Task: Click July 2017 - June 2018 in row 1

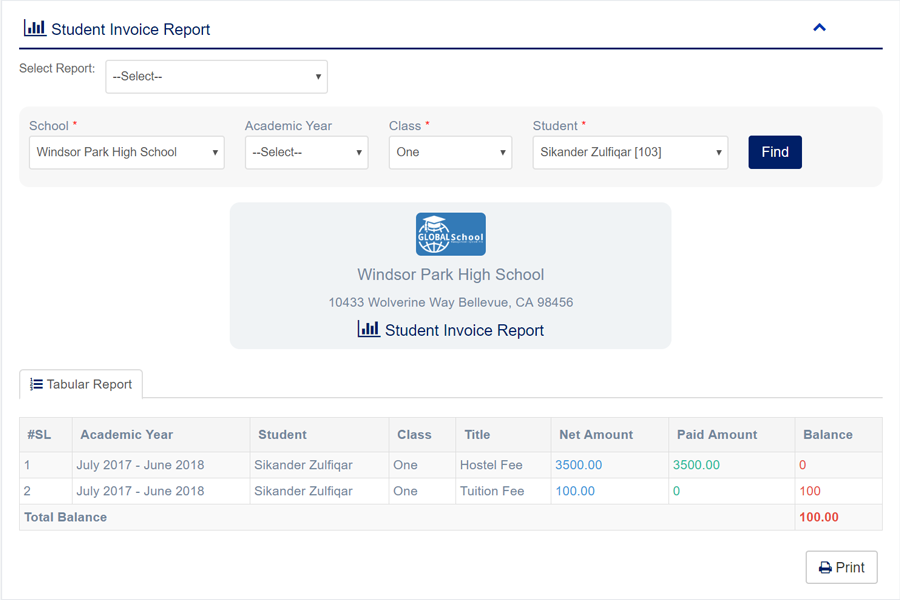Action: pos(140,465)
